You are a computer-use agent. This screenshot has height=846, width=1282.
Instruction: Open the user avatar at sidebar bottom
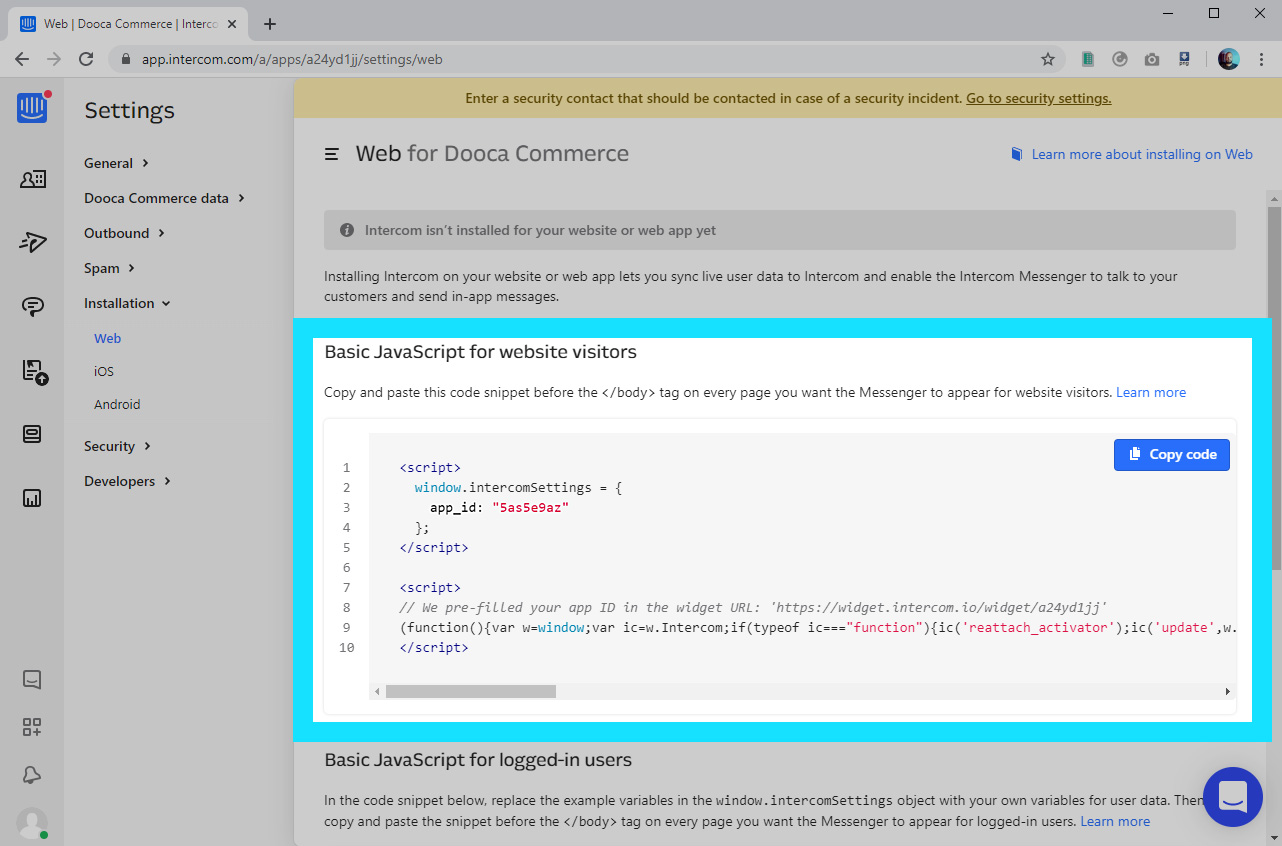click(x=32, y=823)
